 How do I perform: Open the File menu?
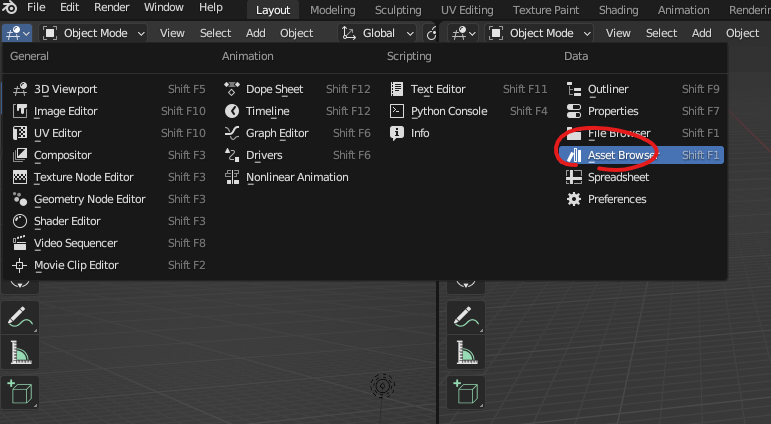[36, 7]
